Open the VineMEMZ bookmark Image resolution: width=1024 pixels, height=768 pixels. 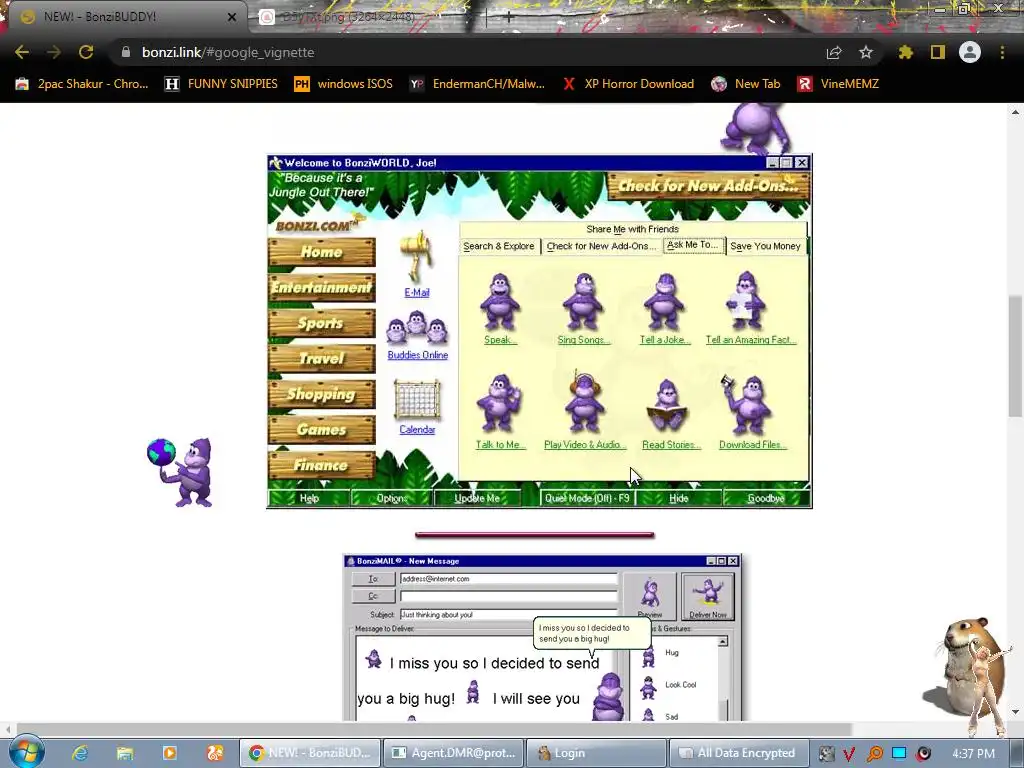(839, 84)
